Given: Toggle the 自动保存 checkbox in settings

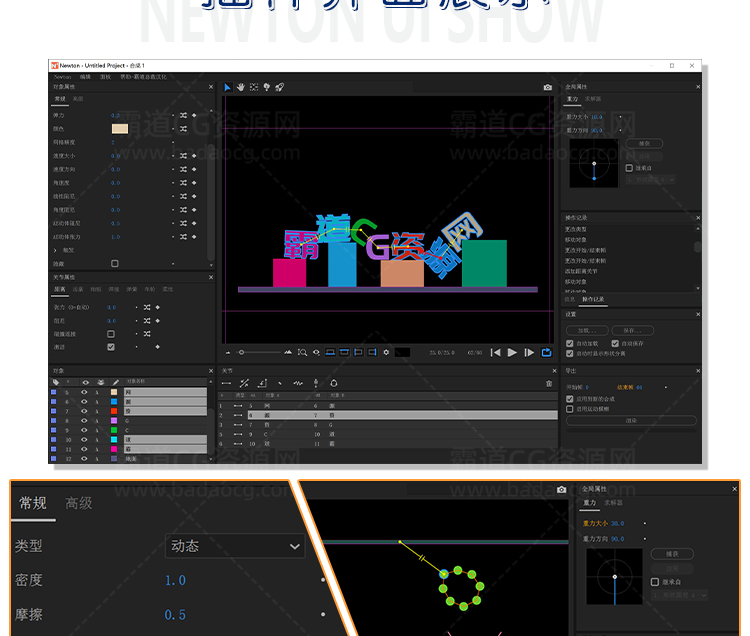Looking at the screenshot, I should (615, 343).
